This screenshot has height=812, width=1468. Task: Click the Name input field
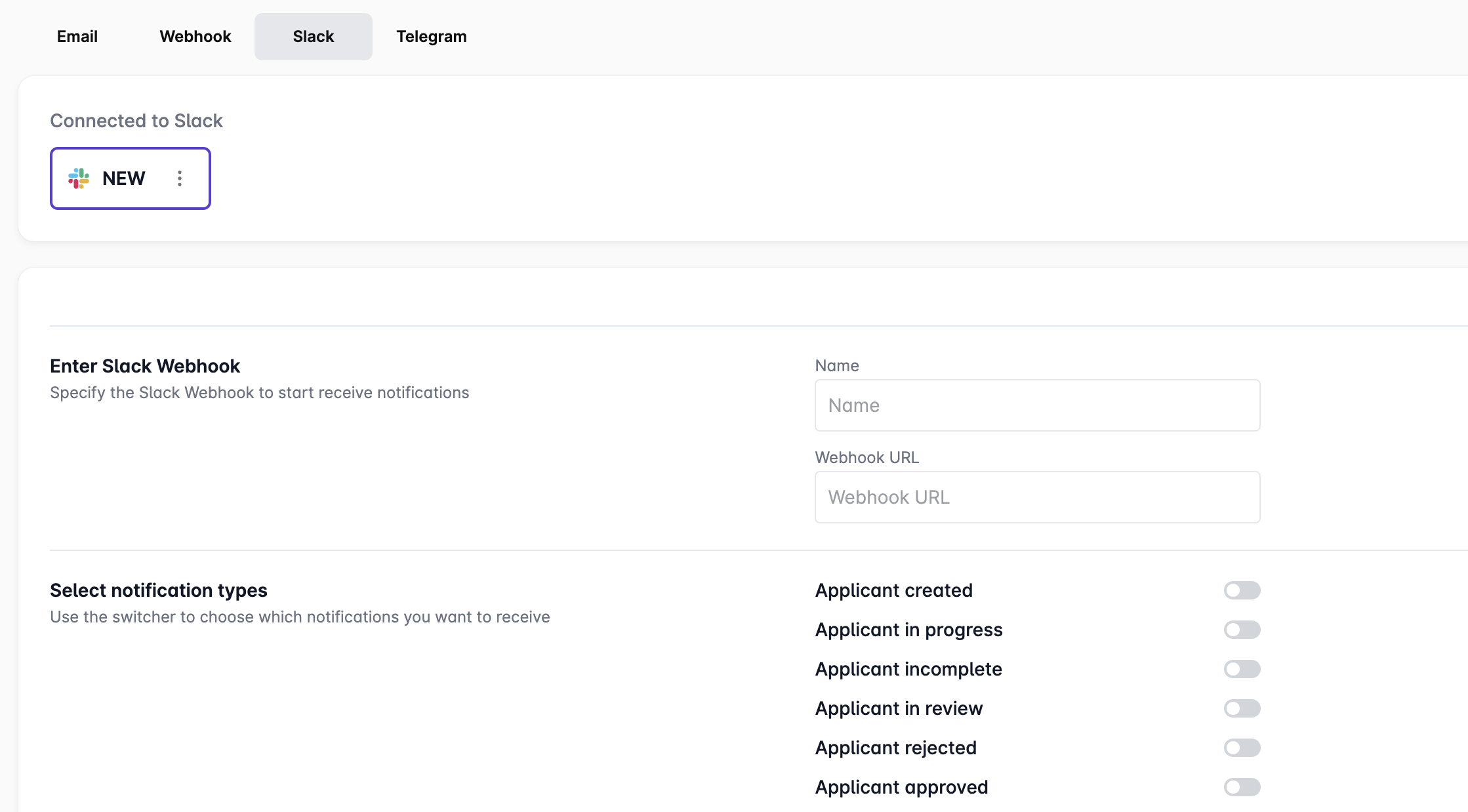(x=1037, y=405)
